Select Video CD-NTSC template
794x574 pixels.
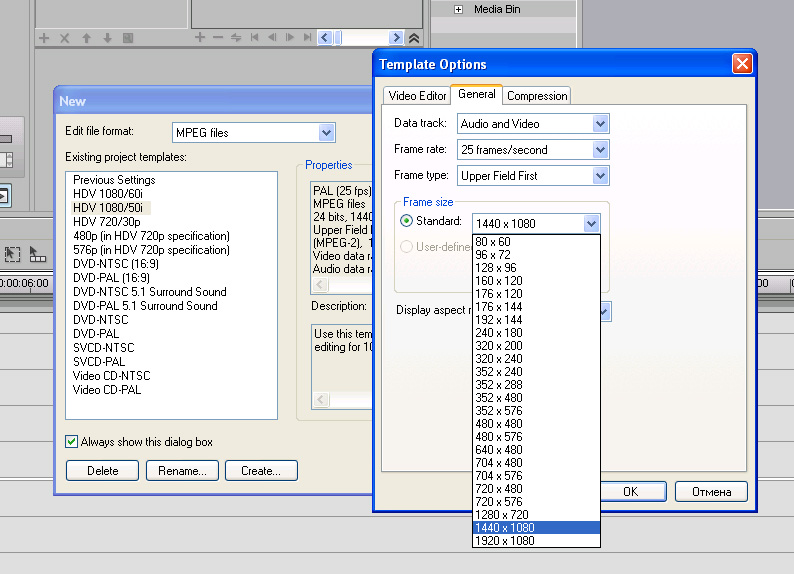tap(111, 376)
